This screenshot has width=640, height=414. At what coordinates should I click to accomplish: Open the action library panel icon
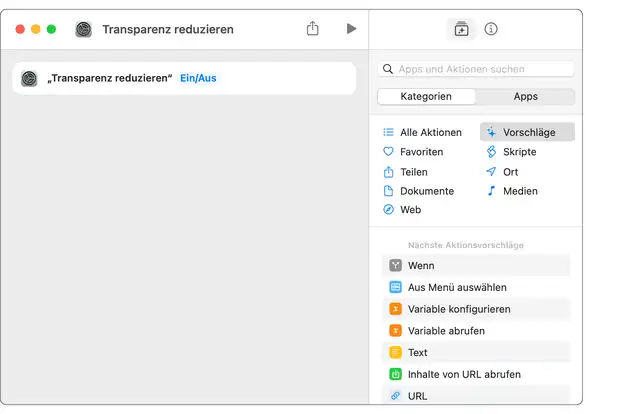tap(461, 29)
